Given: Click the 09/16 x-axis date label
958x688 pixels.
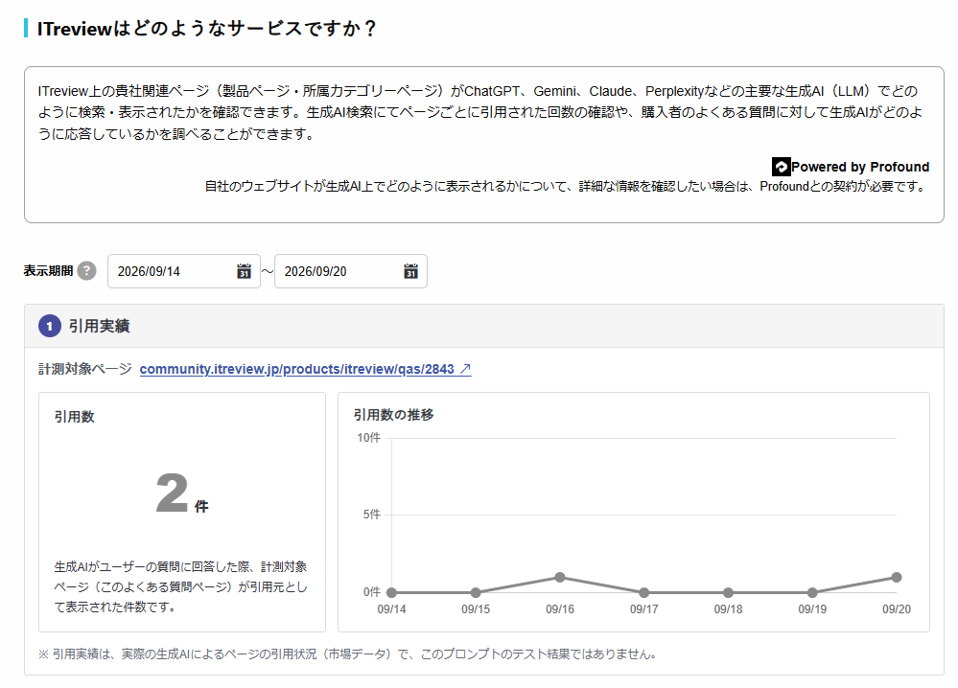Looking at the screenshot, I should click(x=560, y=609).
